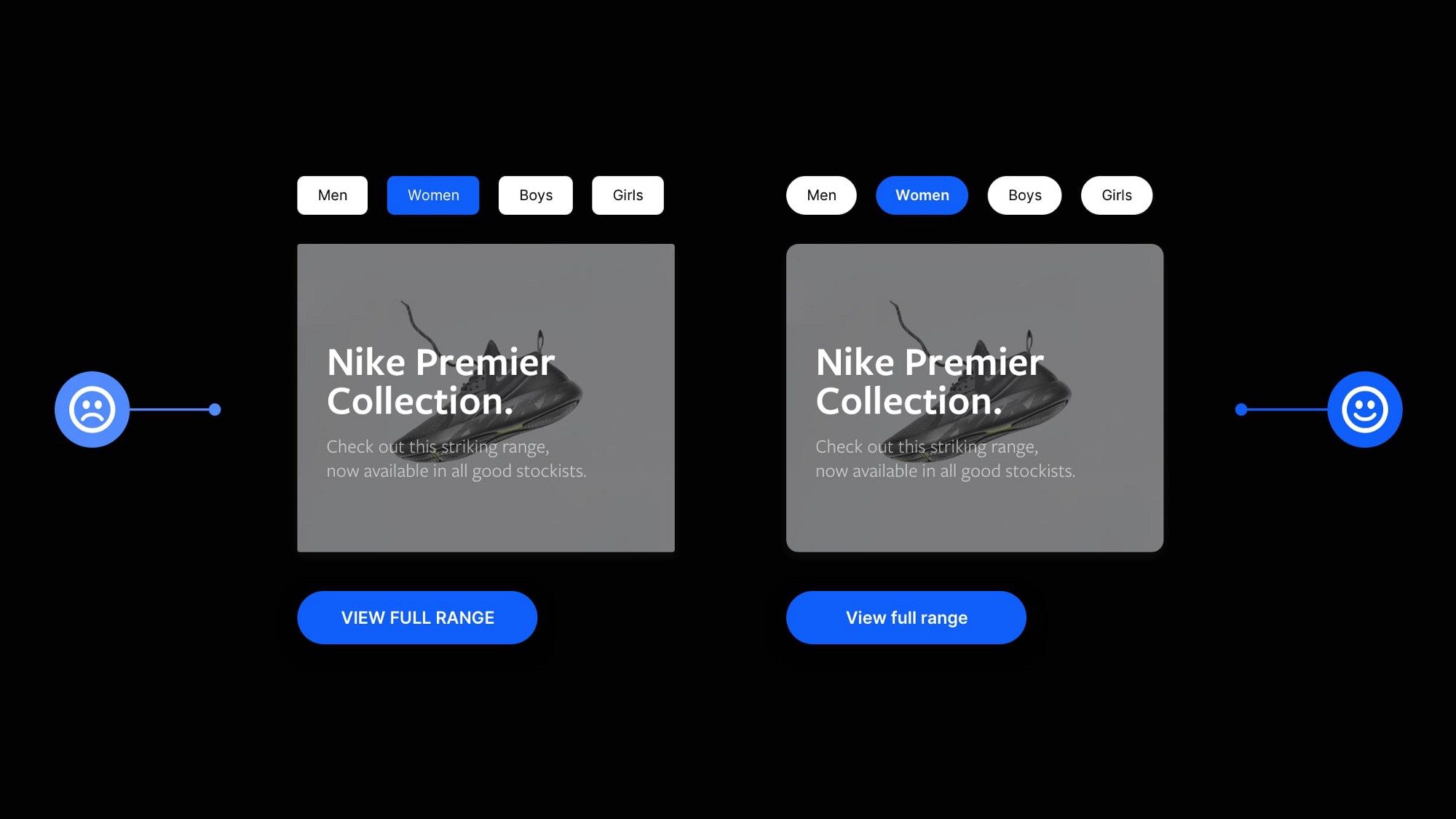Click the Men category button right panel
The image size is (1456, 819).
click(x=821, y=195)
